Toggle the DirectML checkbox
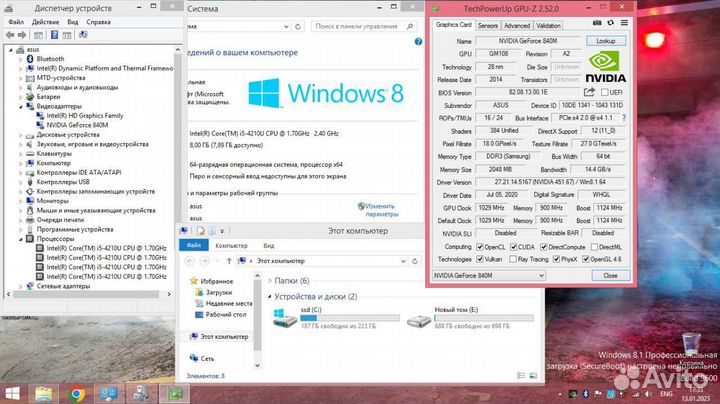Screen dimensions: 720x404 tap(594, 247)
